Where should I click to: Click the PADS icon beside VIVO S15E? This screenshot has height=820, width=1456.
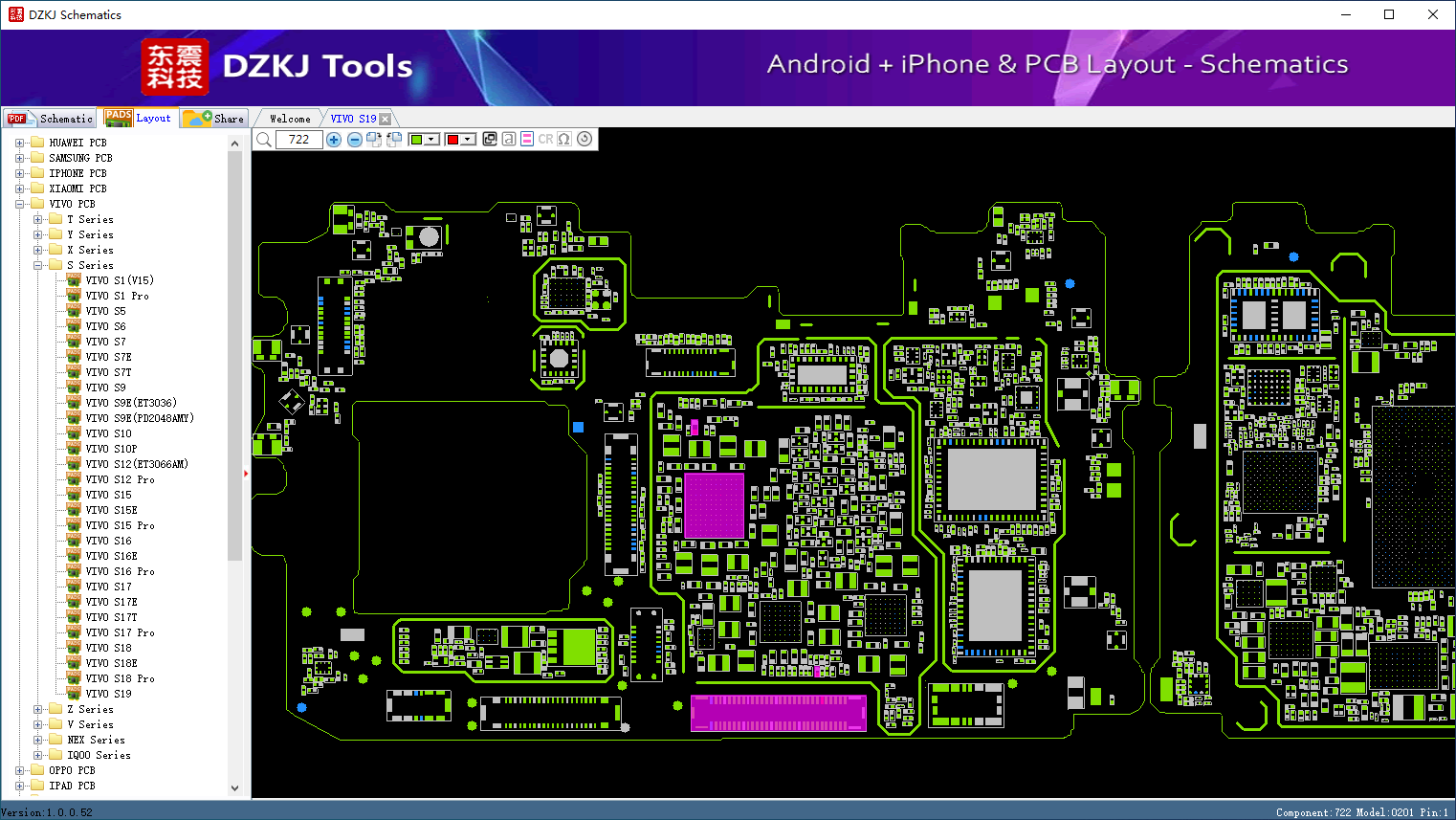(x=74, y=510)
